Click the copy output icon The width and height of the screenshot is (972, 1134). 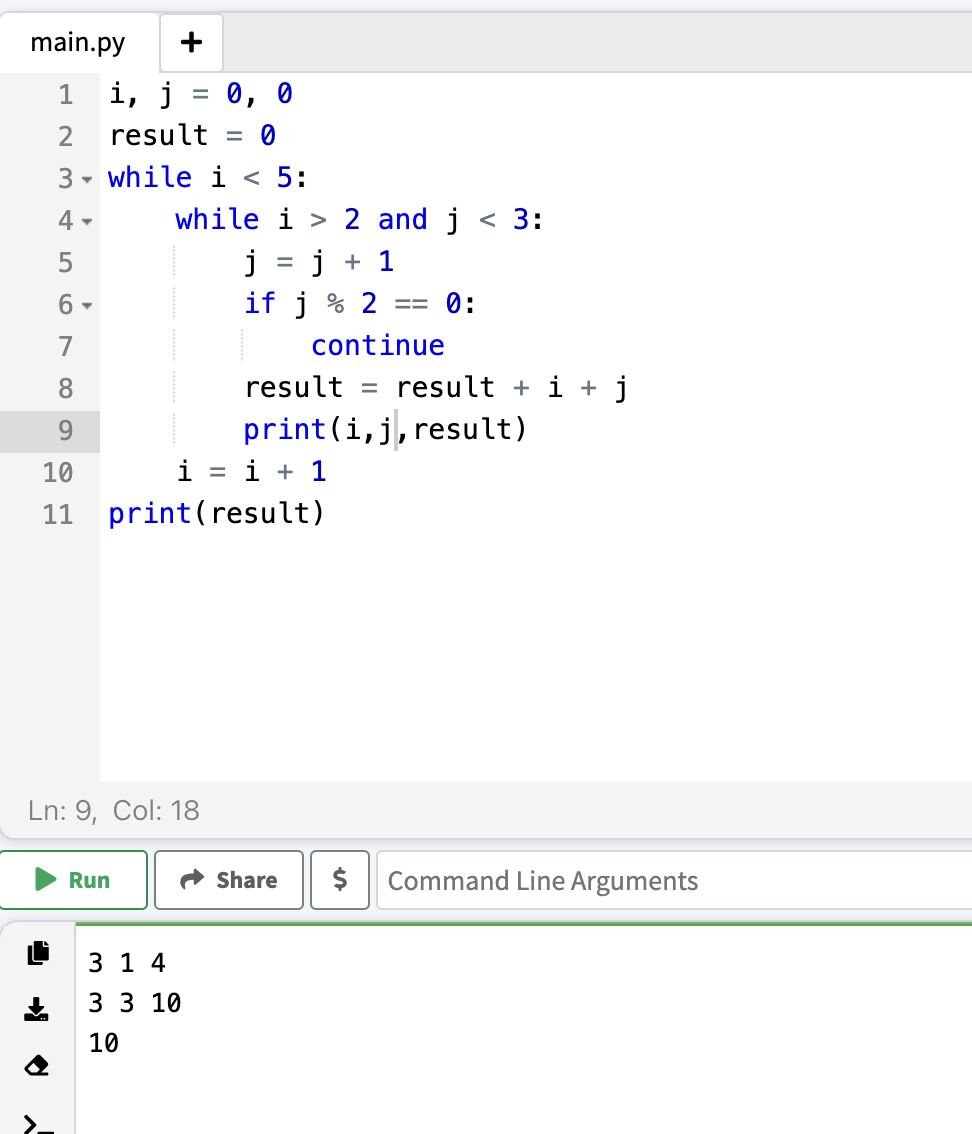pos(37,953)
